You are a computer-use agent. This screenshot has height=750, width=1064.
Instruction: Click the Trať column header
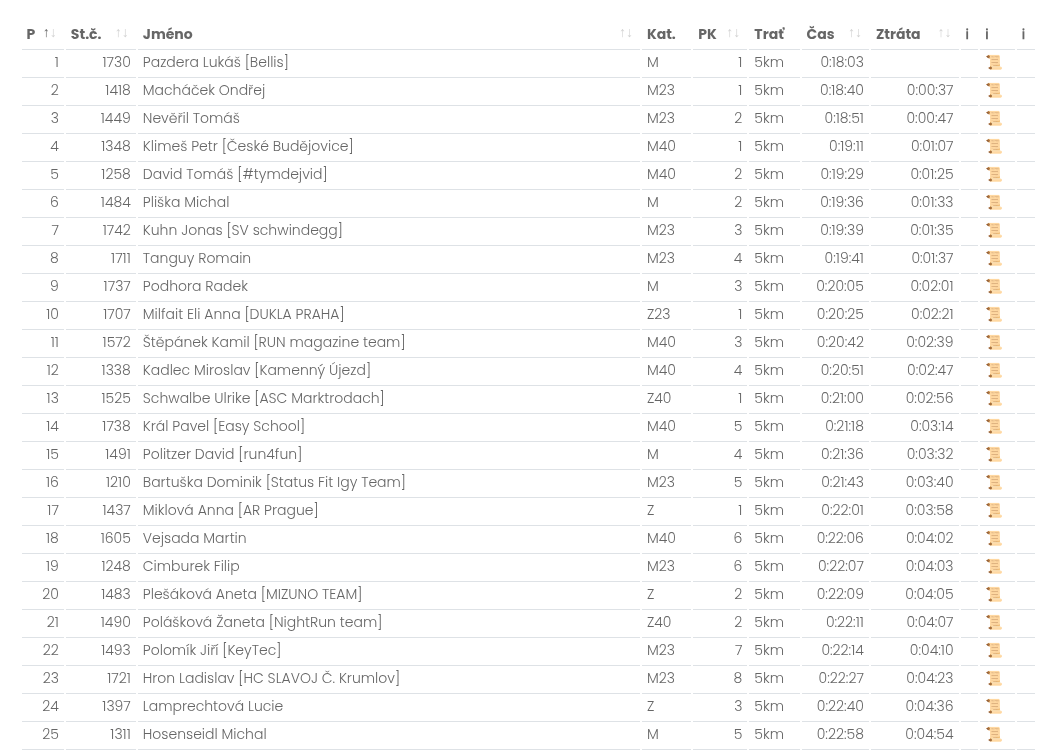(769, 35)
